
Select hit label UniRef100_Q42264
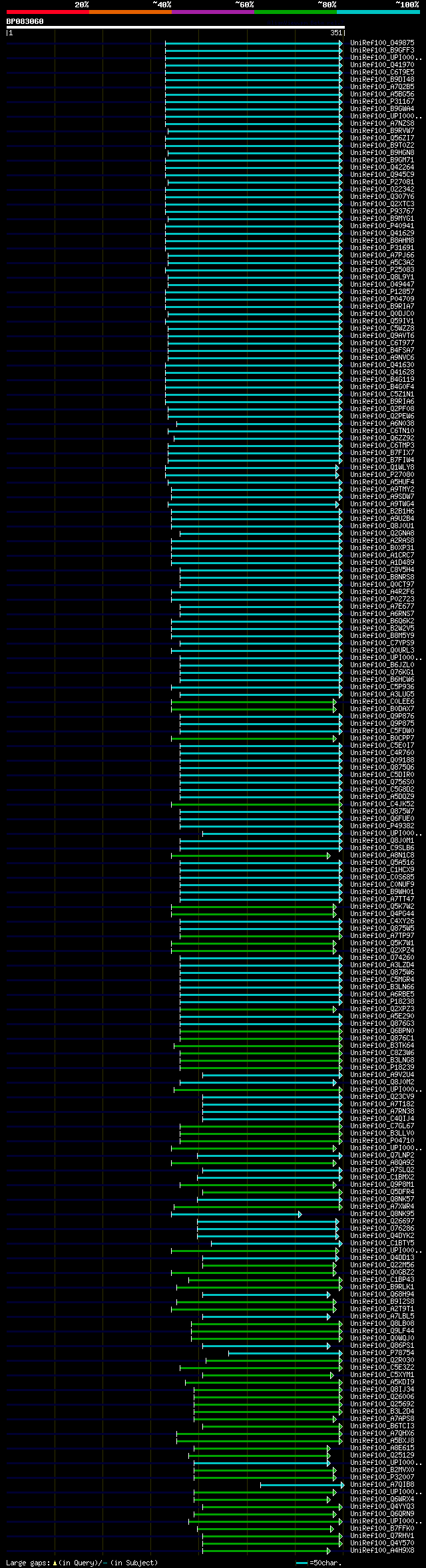point(382,167)
